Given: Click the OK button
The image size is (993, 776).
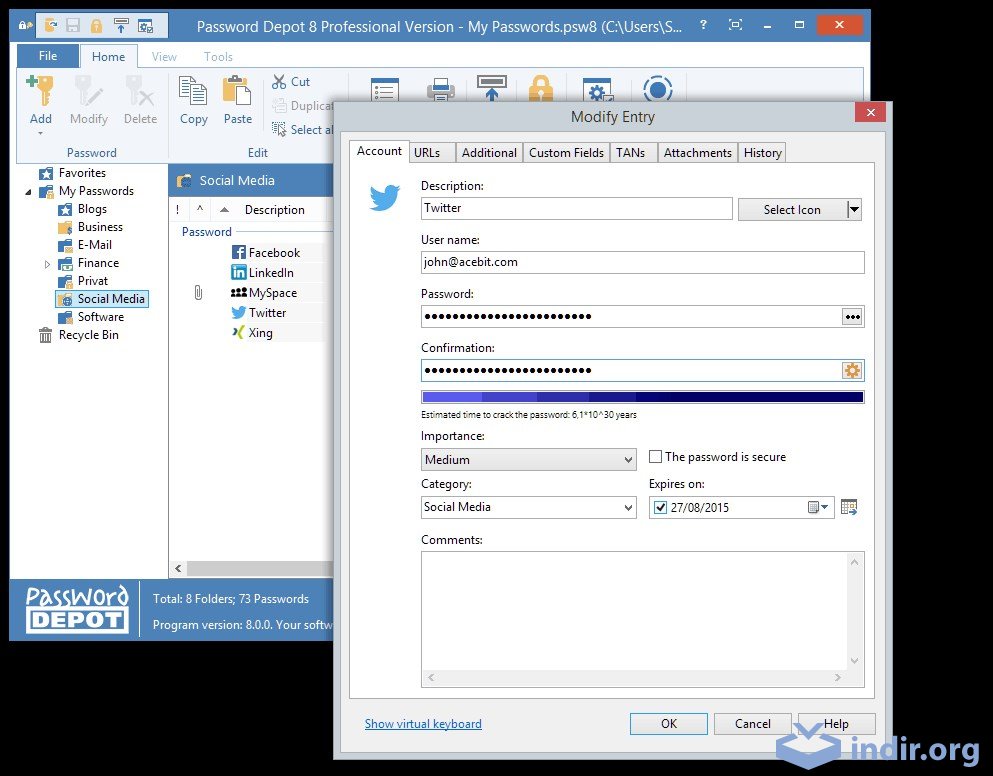Looking at the screenshot, I should (669, 723).
